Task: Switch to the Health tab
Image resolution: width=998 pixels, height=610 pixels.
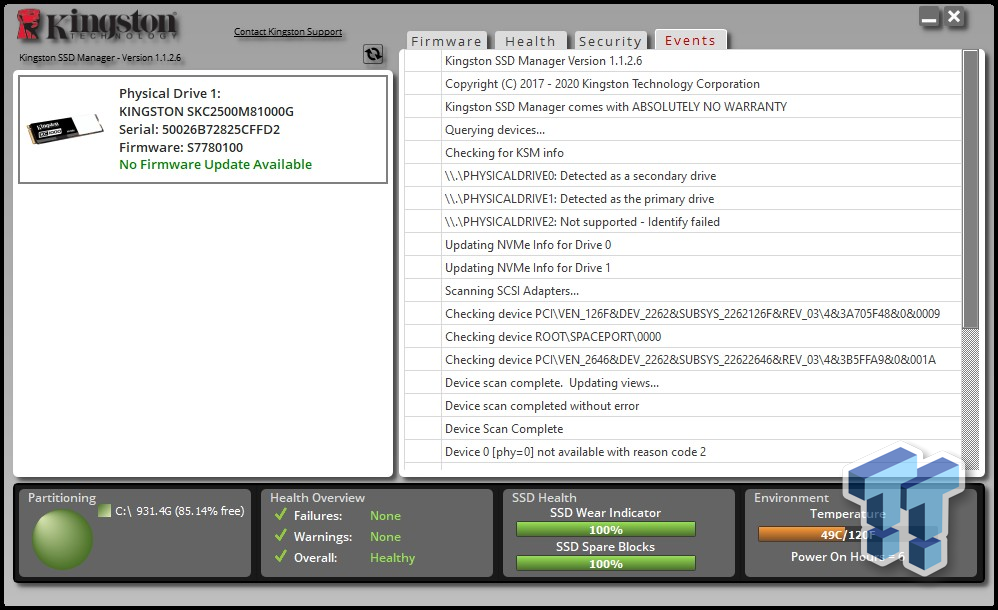Action: coord(530,41)
